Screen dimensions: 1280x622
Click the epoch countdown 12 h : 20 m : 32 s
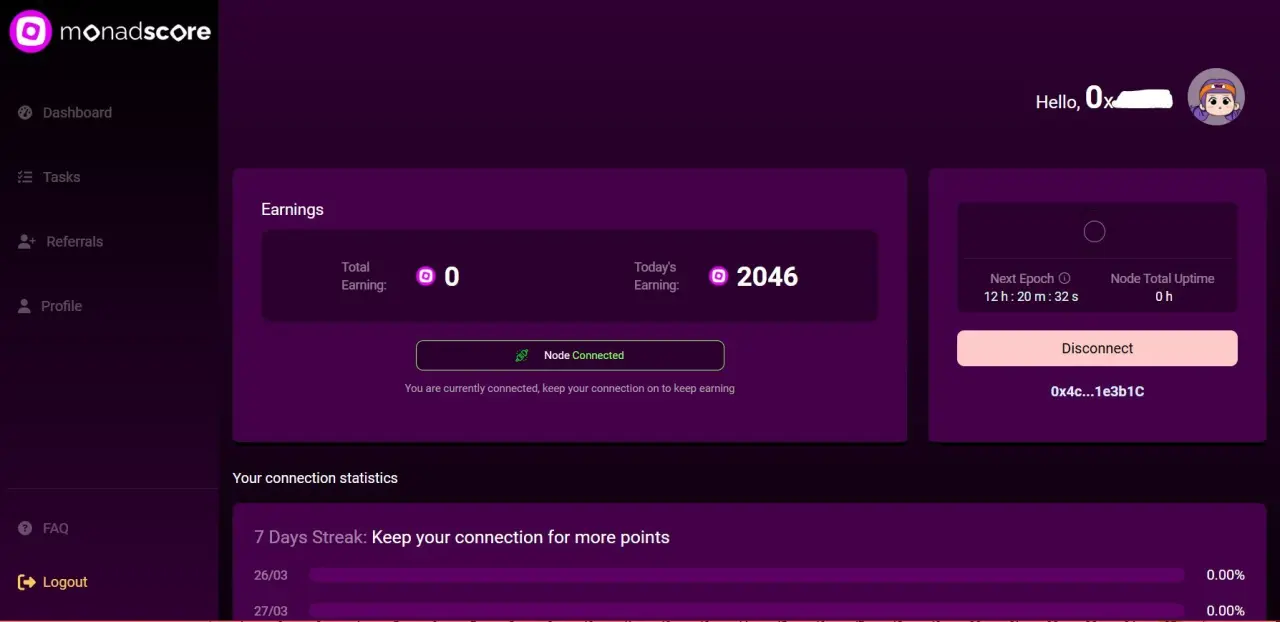pos(1031,297)
